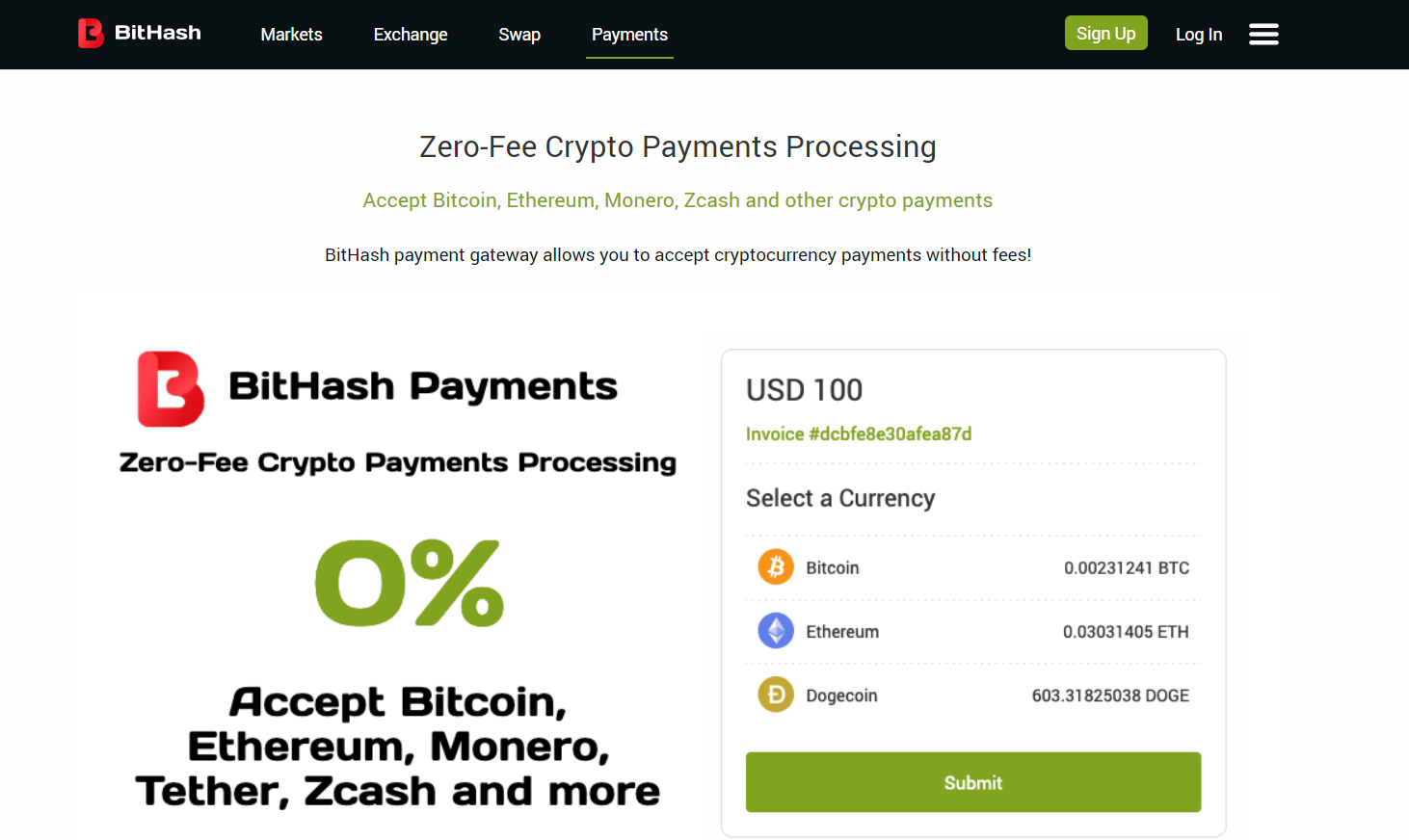The image size is (1409, 840).
Task: Click the blue Ethereum coin icon
Action: tap(776, 631)
